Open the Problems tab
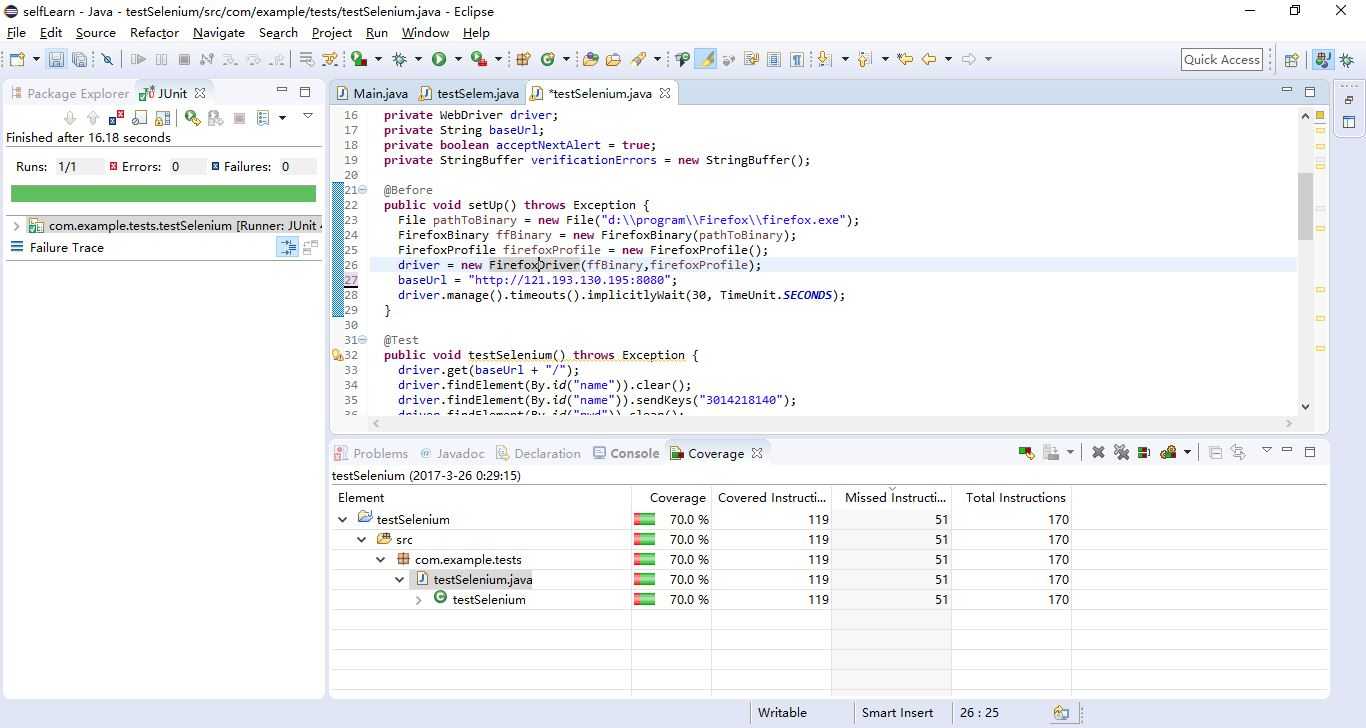The width and height of the screenshot is (1366, 728). coord(371,453)
